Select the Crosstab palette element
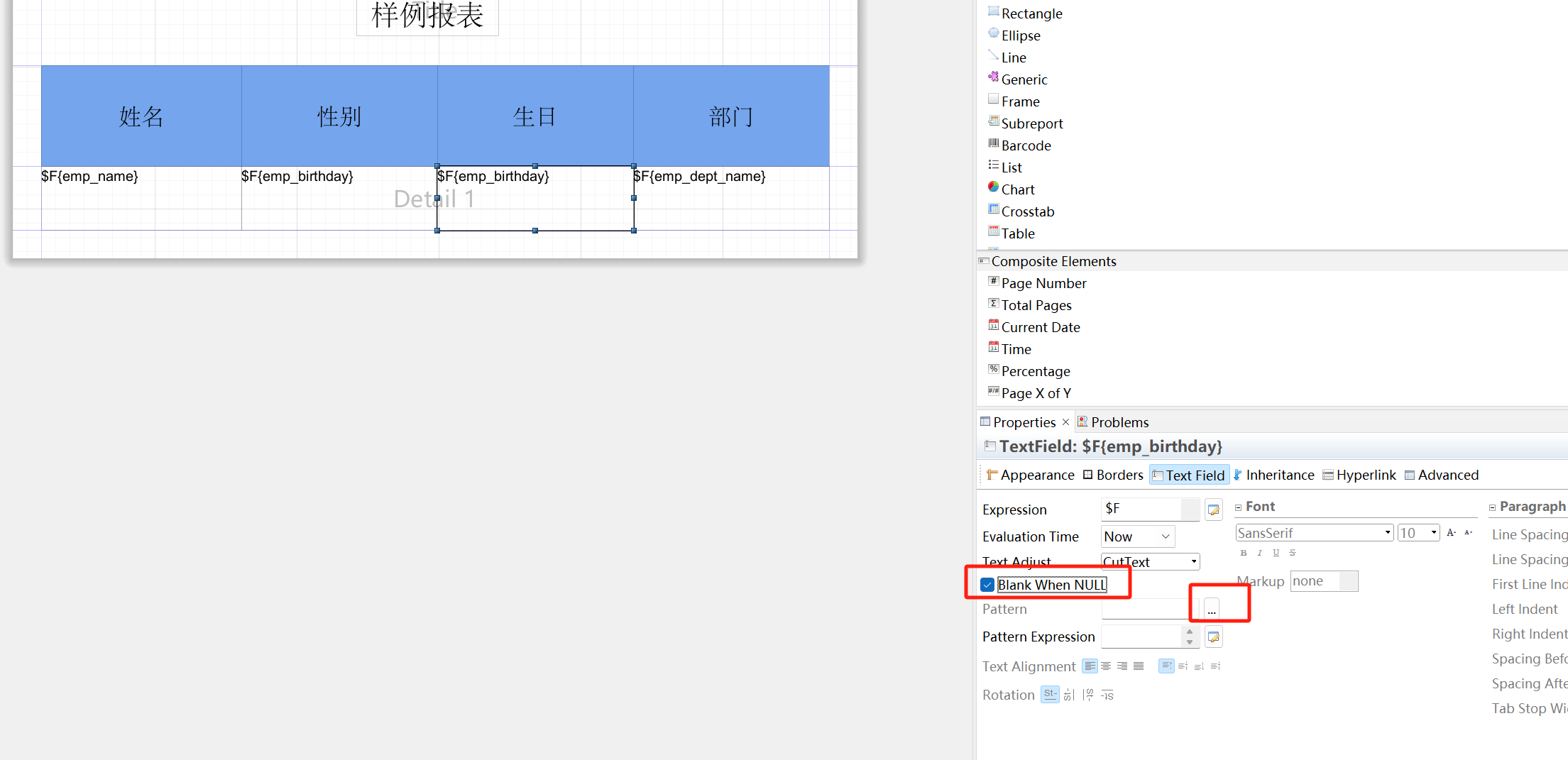The width and height of the screenshot is (1568, 760). (1027, 211)
